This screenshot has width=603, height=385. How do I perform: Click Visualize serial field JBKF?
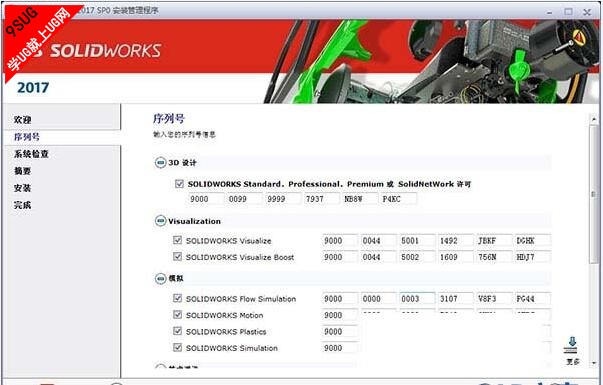point(494,240)
